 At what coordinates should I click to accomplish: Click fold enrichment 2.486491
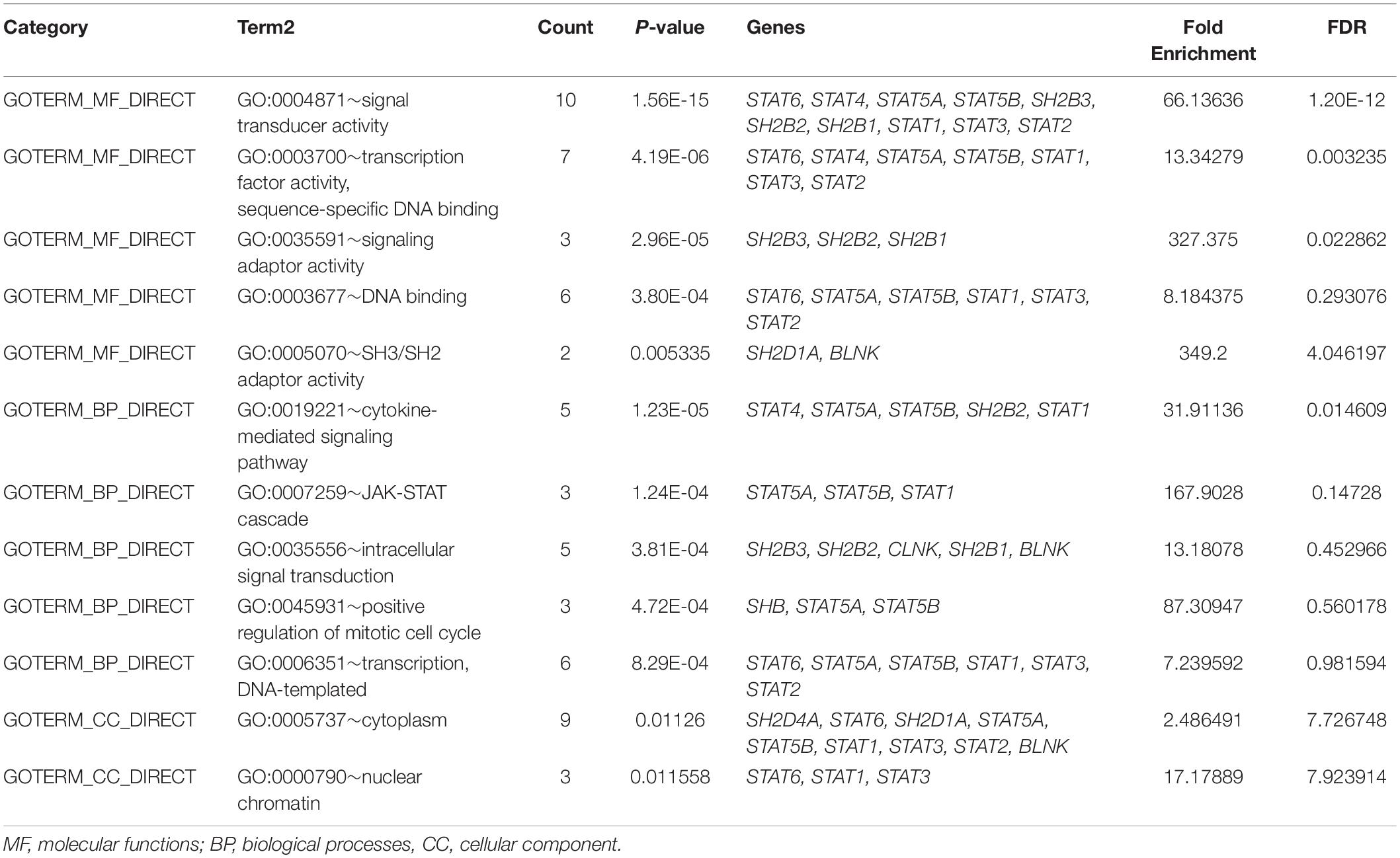[1203, 721]
